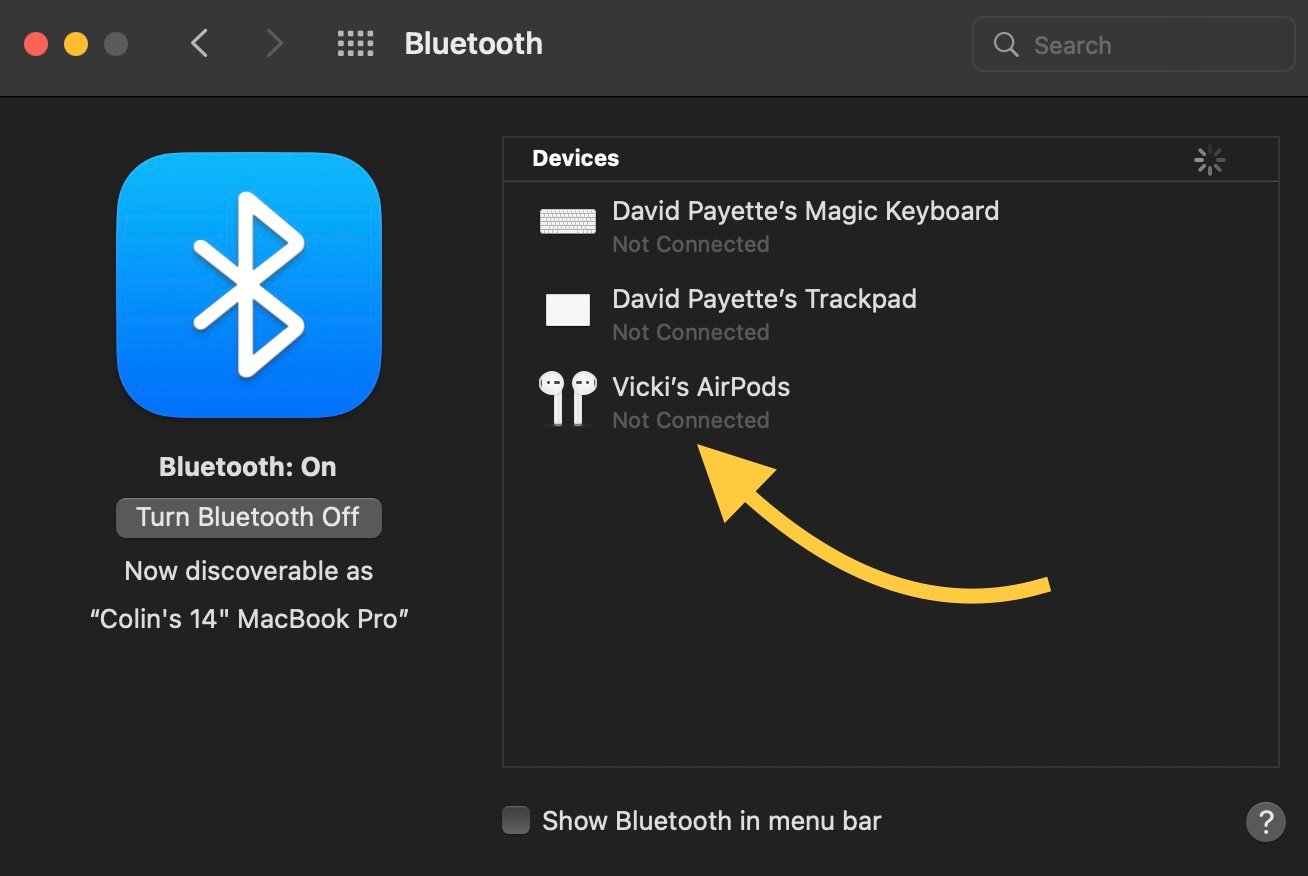The width and height of the screenshot is (1308, 876).
Task: Enable Show Bluetooth in menu bar checkbox
Action: (516, 821)
